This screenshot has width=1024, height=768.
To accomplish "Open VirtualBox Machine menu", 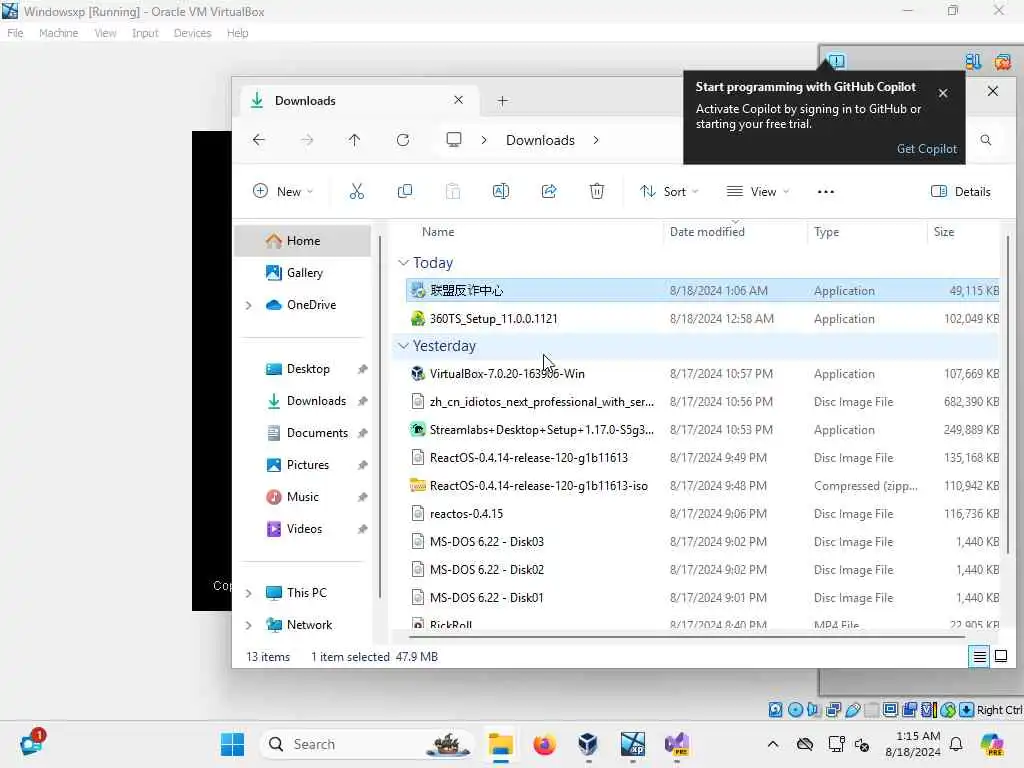I will 58,33.
